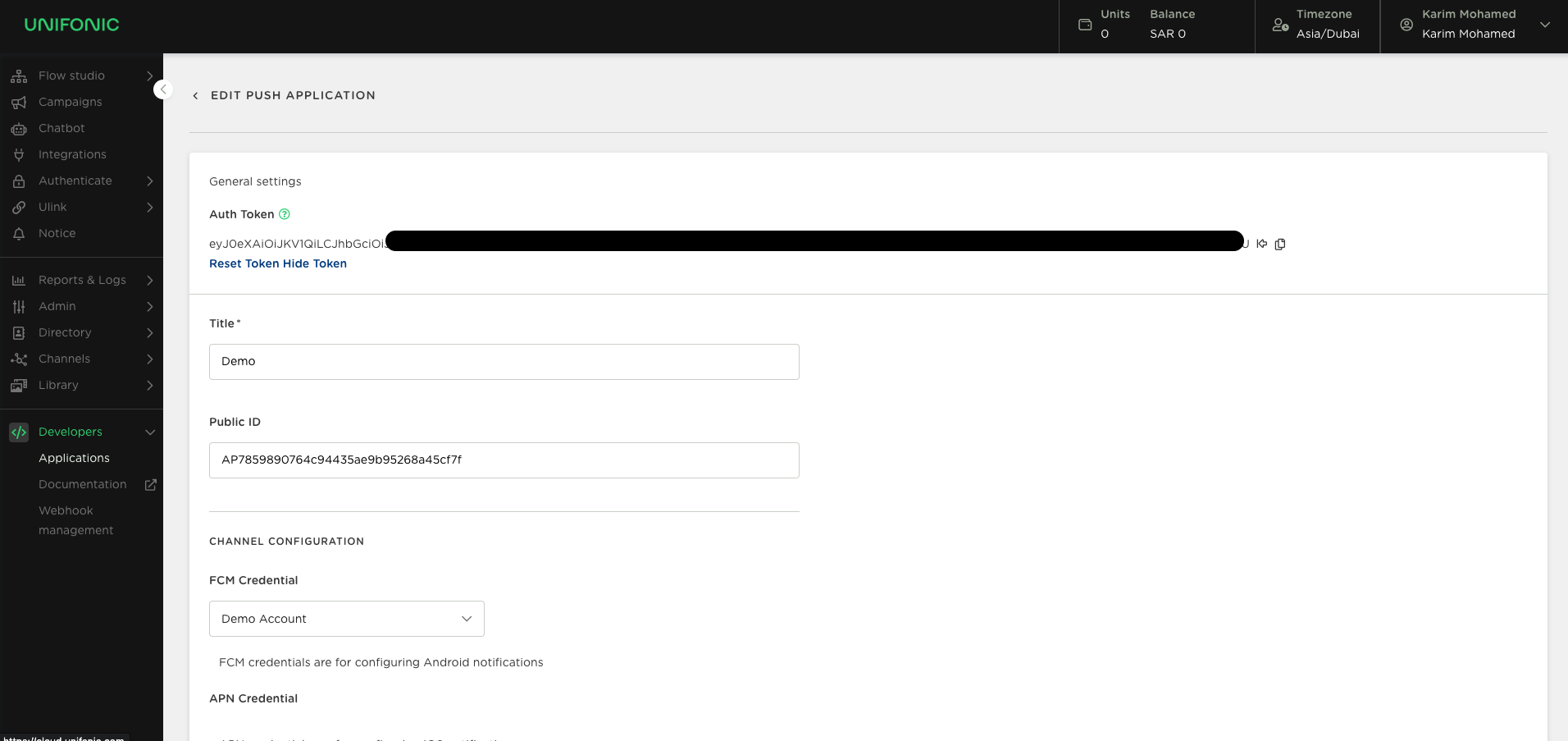Click the Flow studio sidebar icon
Image resolution: width=1568 pixels, height=741 pixels.
click(19, 76)
